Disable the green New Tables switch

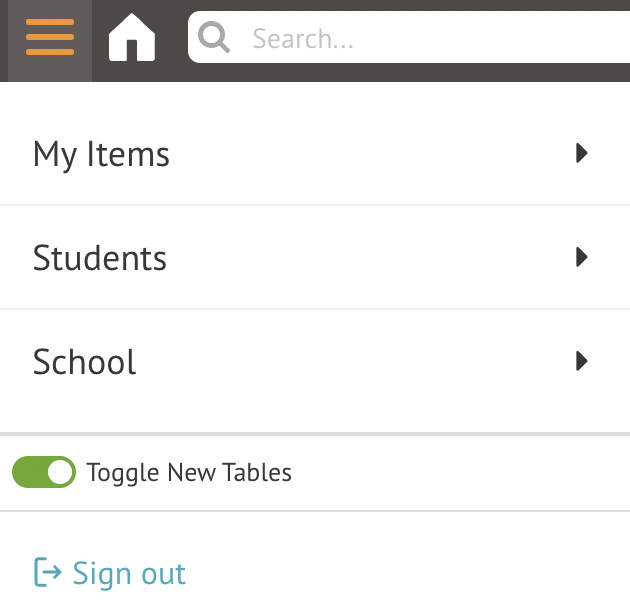tap(44, 472)
